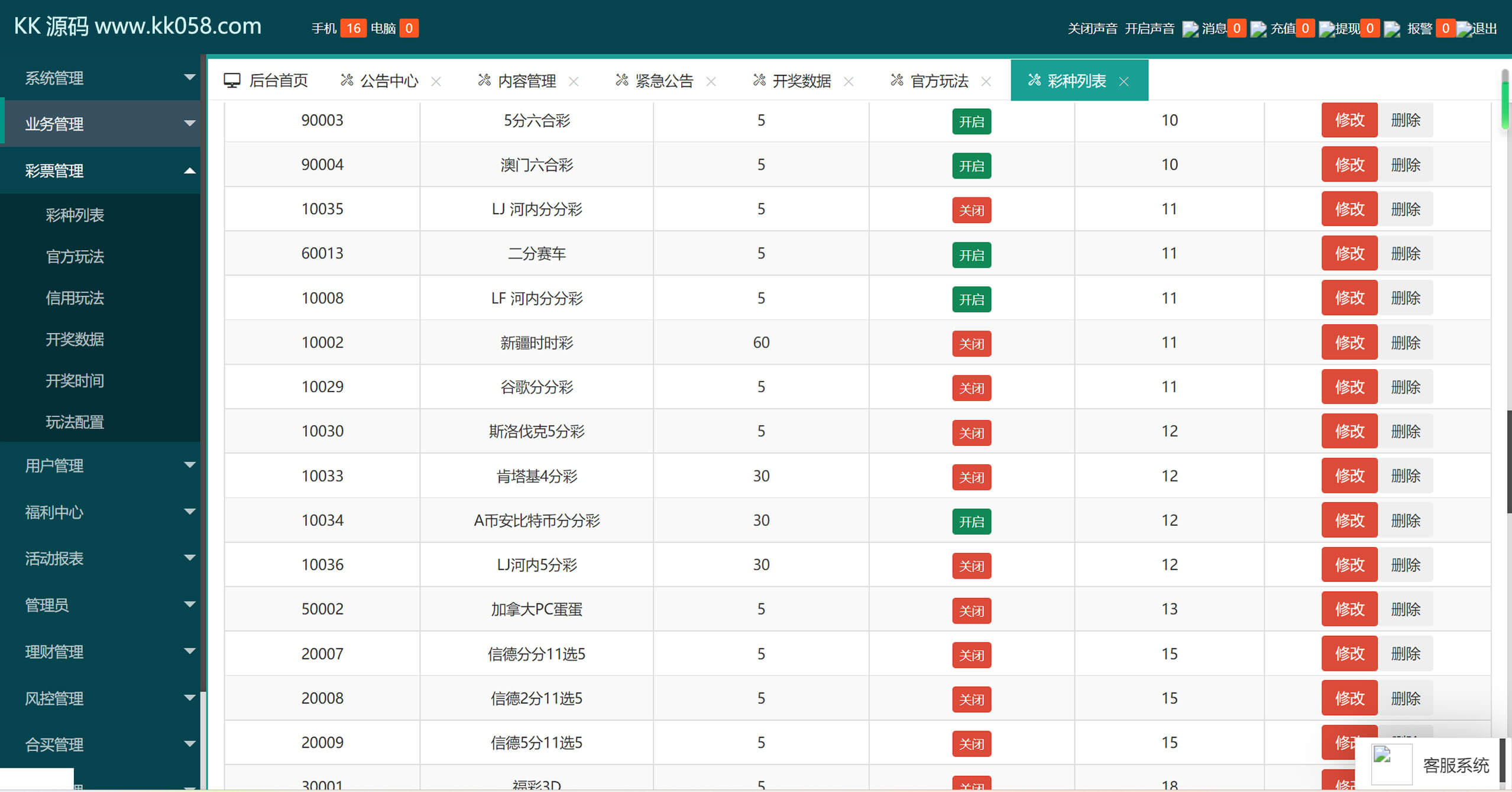The width and height of the screenshot is (1512, 792).
Task: Toggle 开启 status for LF 河内分分彩
Action: coord(972,299)
